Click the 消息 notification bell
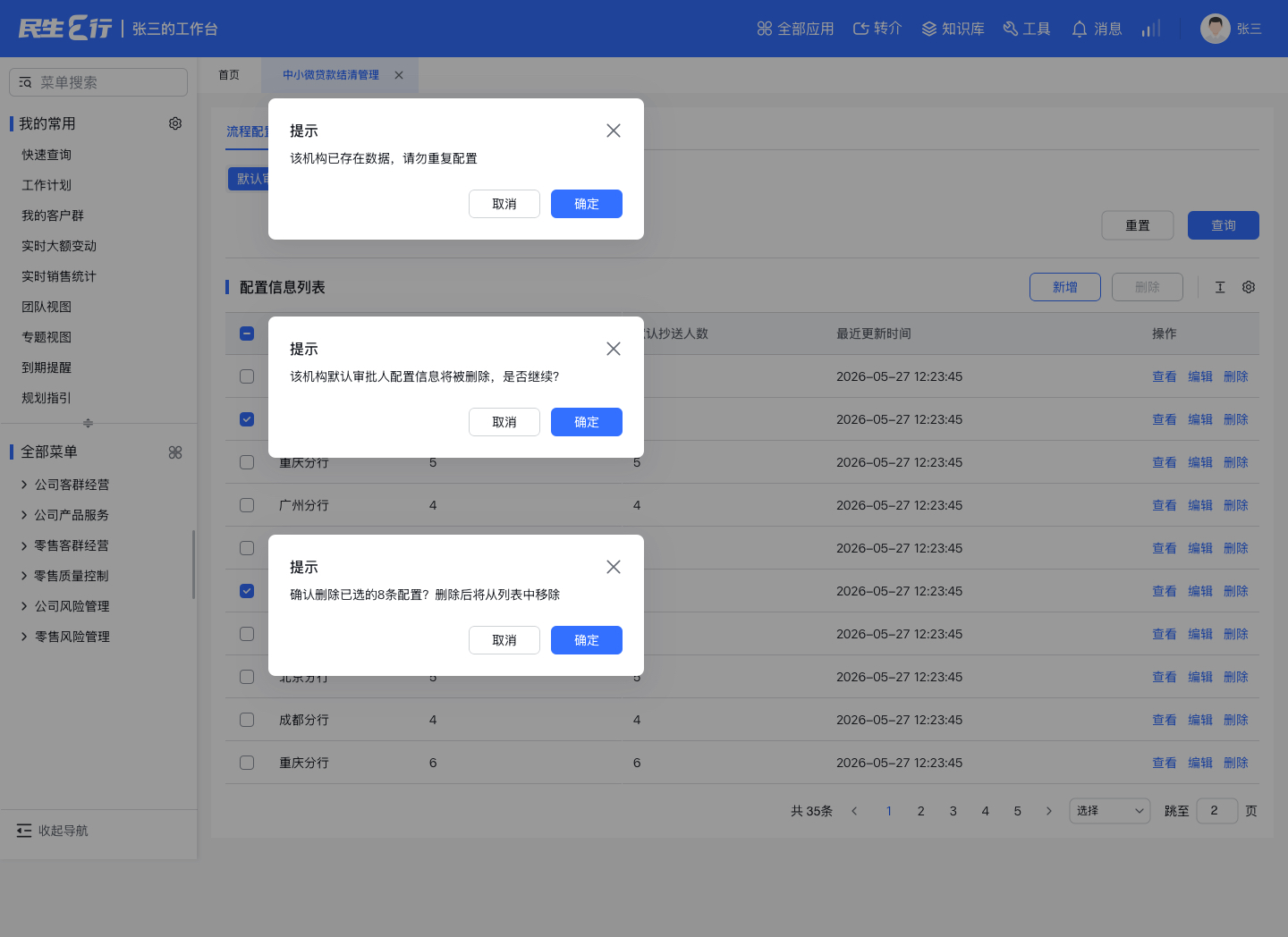 tap(1080, 29)
